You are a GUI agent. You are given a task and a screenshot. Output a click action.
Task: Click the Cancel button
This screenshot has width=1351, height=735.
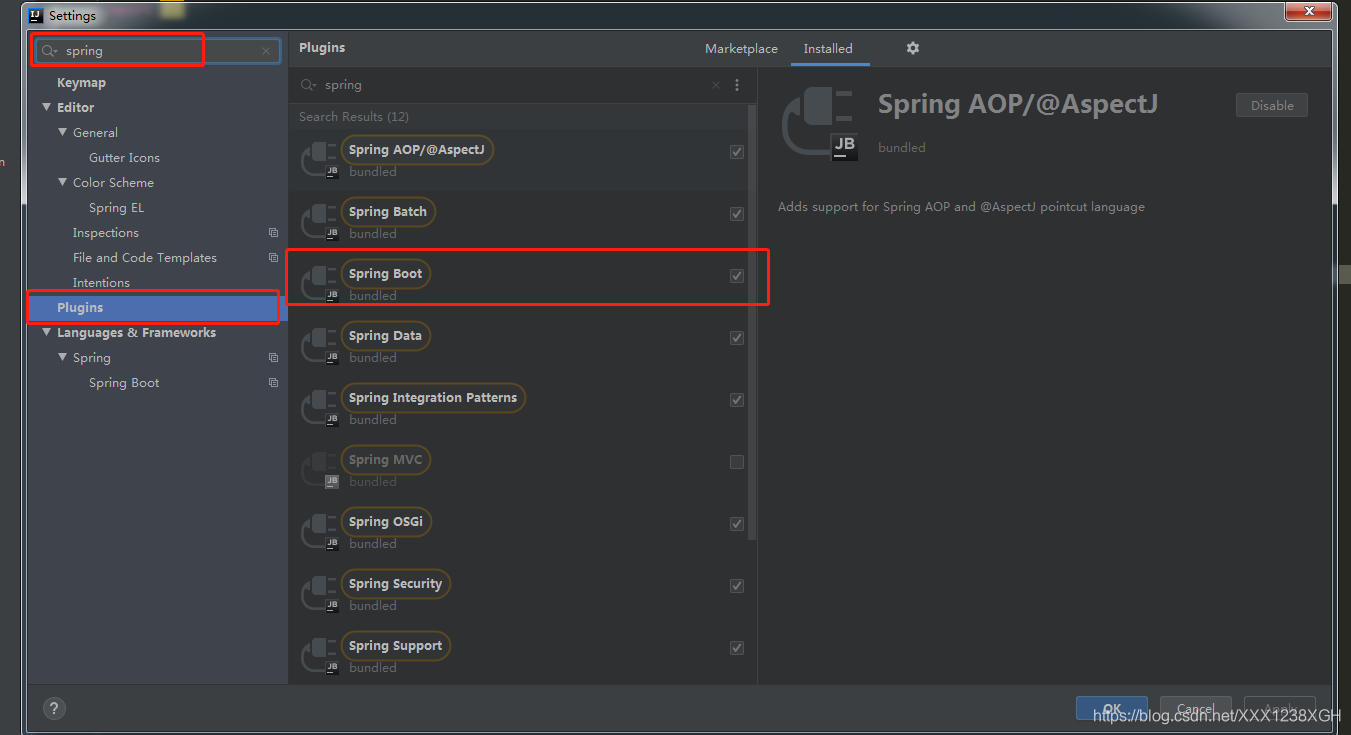1196,708
